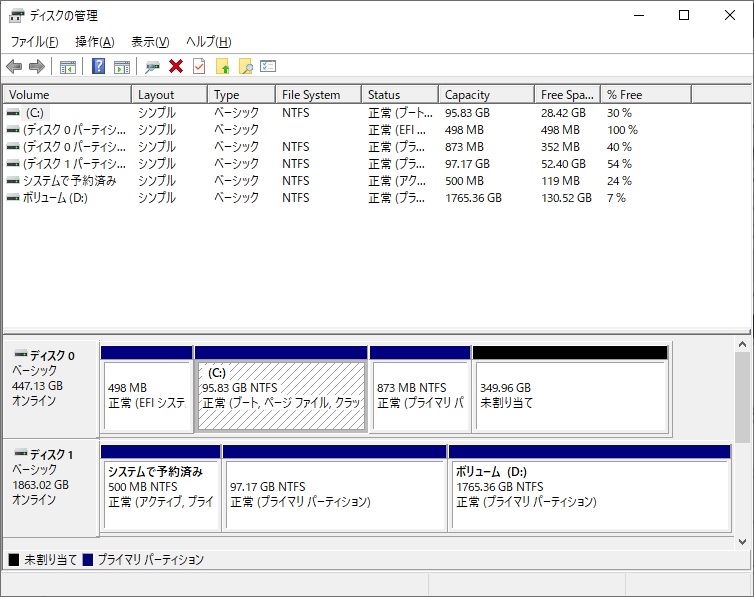Open the ファイル(F) menu
This screenshot has height=597, width=754.
pyautogui.click(x=35, y=42)
